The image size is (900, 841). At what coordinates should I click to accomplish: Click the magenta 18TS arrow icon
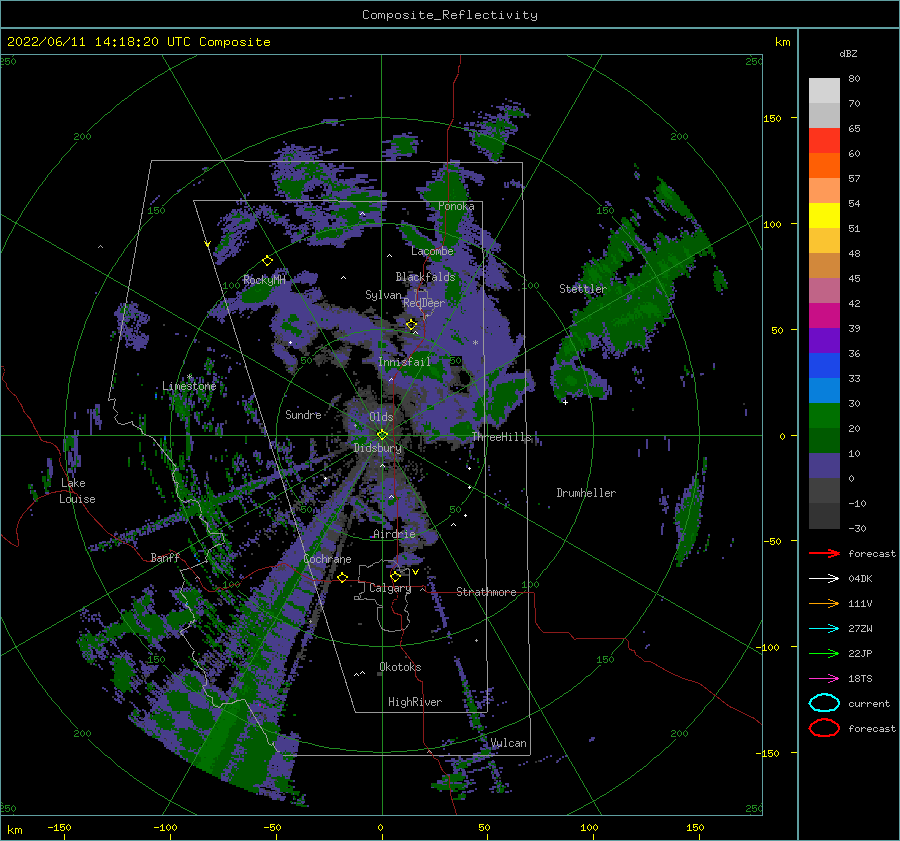coord(824,678)
